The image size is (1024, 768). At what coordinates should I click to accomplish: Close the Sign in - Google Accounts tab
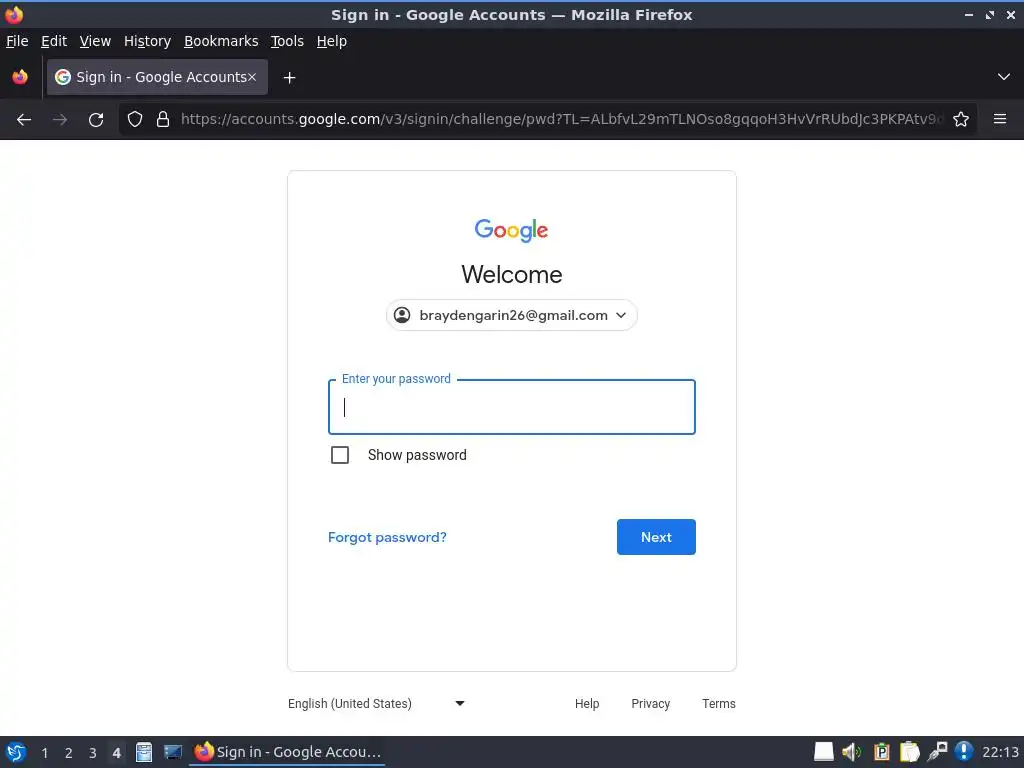tap(252, 77)
